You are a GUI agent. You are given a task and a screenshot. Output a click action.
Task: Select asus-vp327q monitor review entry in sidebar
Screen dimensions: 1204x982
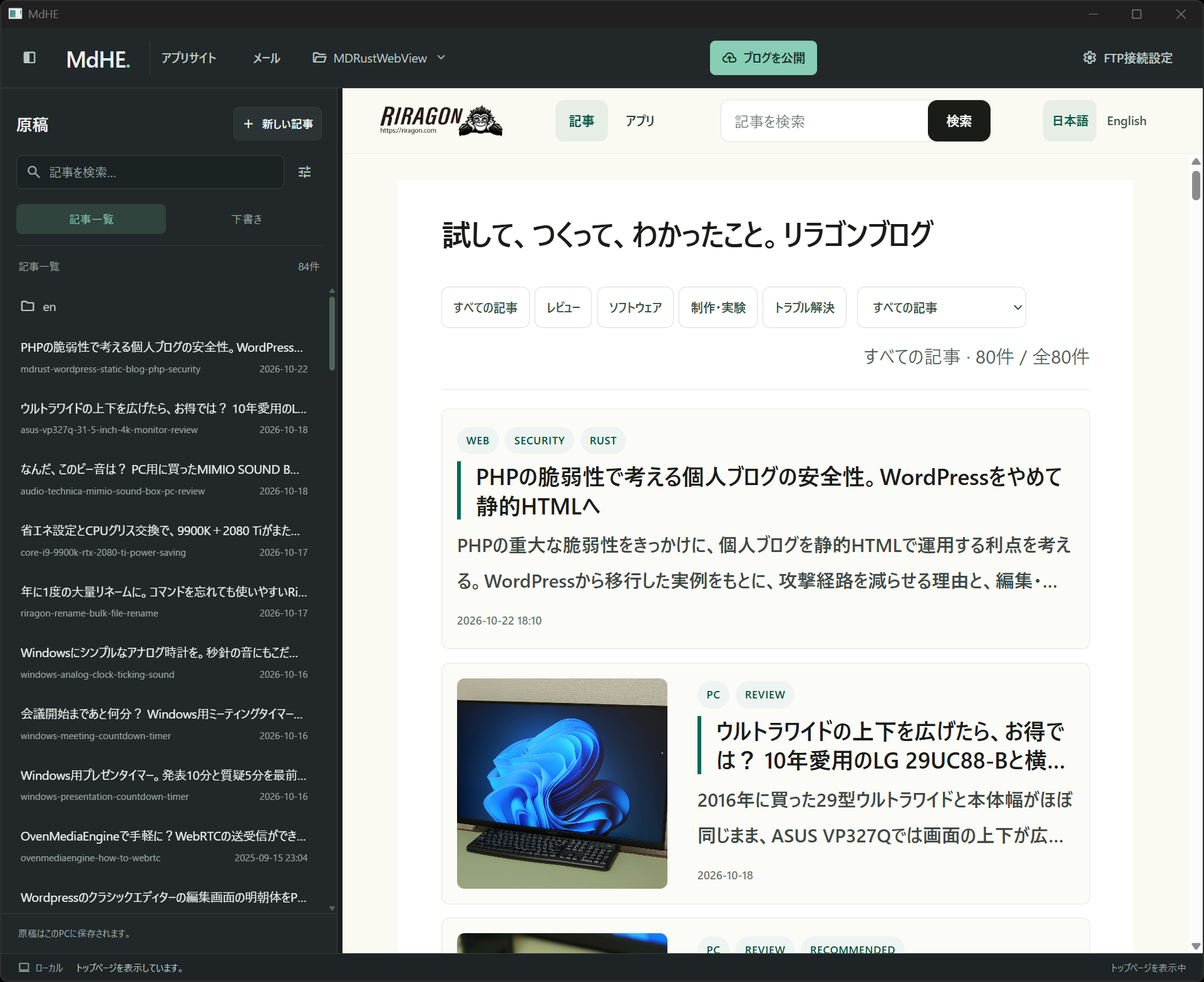(164, 418)
